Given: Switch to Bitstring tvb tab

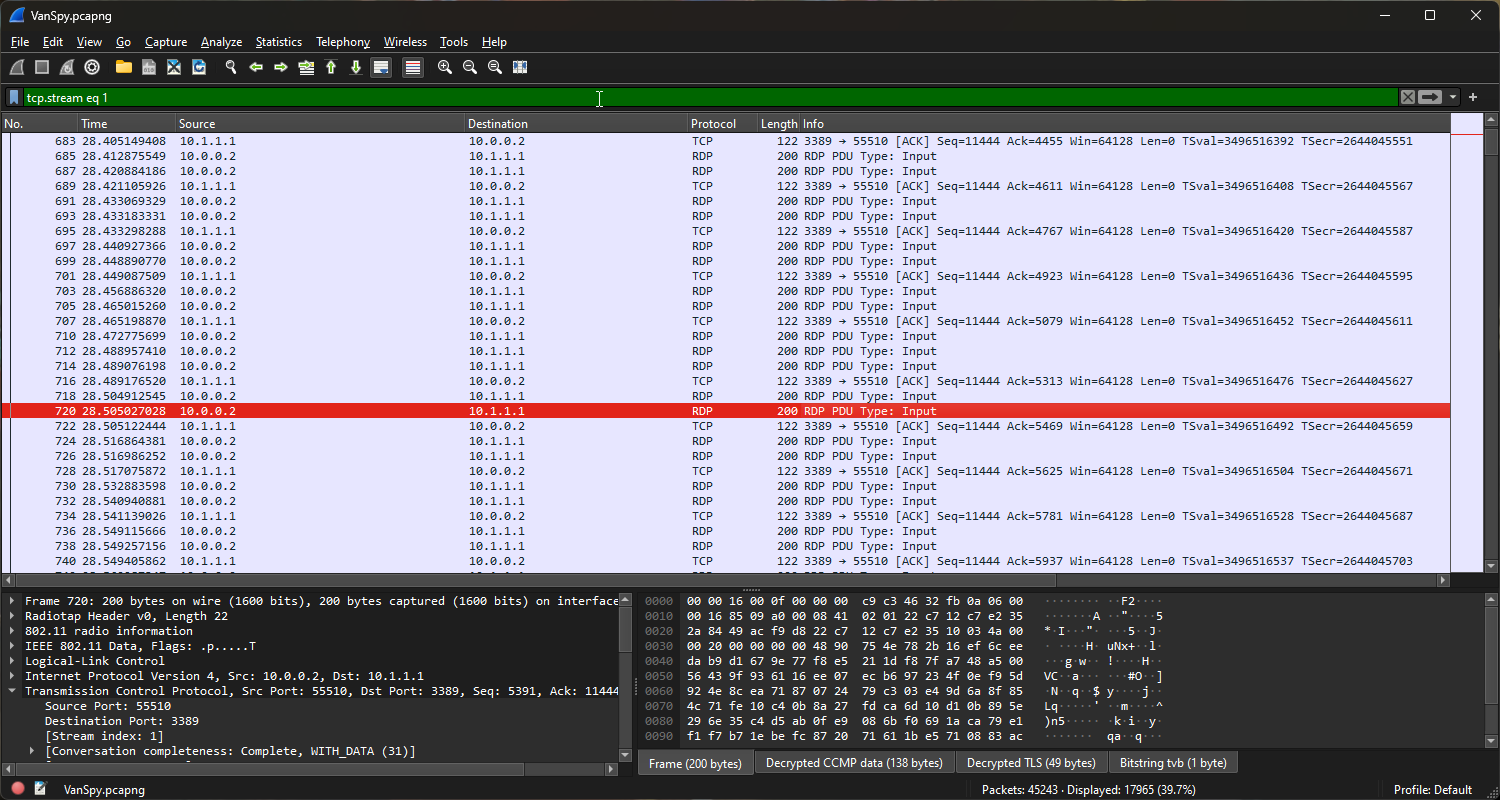Looking at the screenshot, I should pos(1174,763).
